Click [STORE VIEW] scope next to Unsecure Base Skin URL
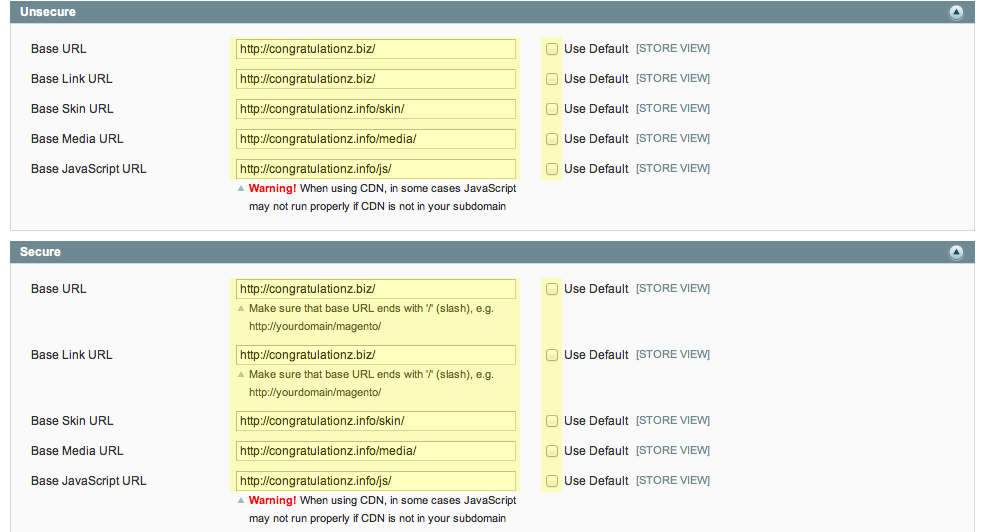This screenshot has width=985, height=532. click(x=673, y=109)
